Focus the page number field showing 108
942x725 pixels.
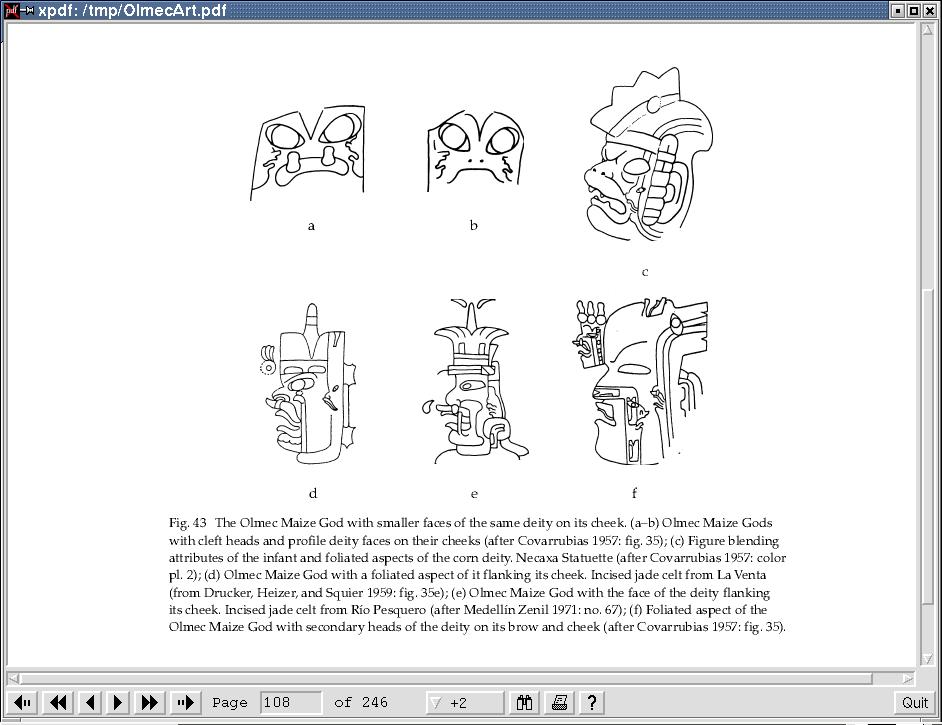[291, 702]
